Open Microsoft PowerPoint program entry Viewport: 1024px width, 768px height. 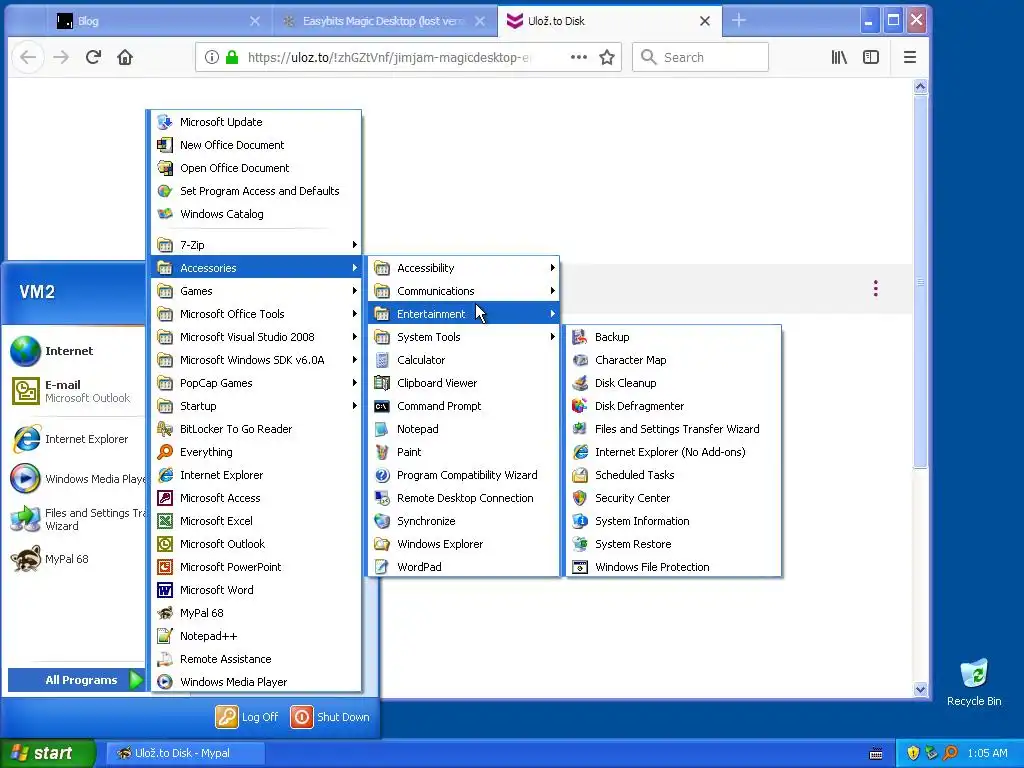[256, 567]
